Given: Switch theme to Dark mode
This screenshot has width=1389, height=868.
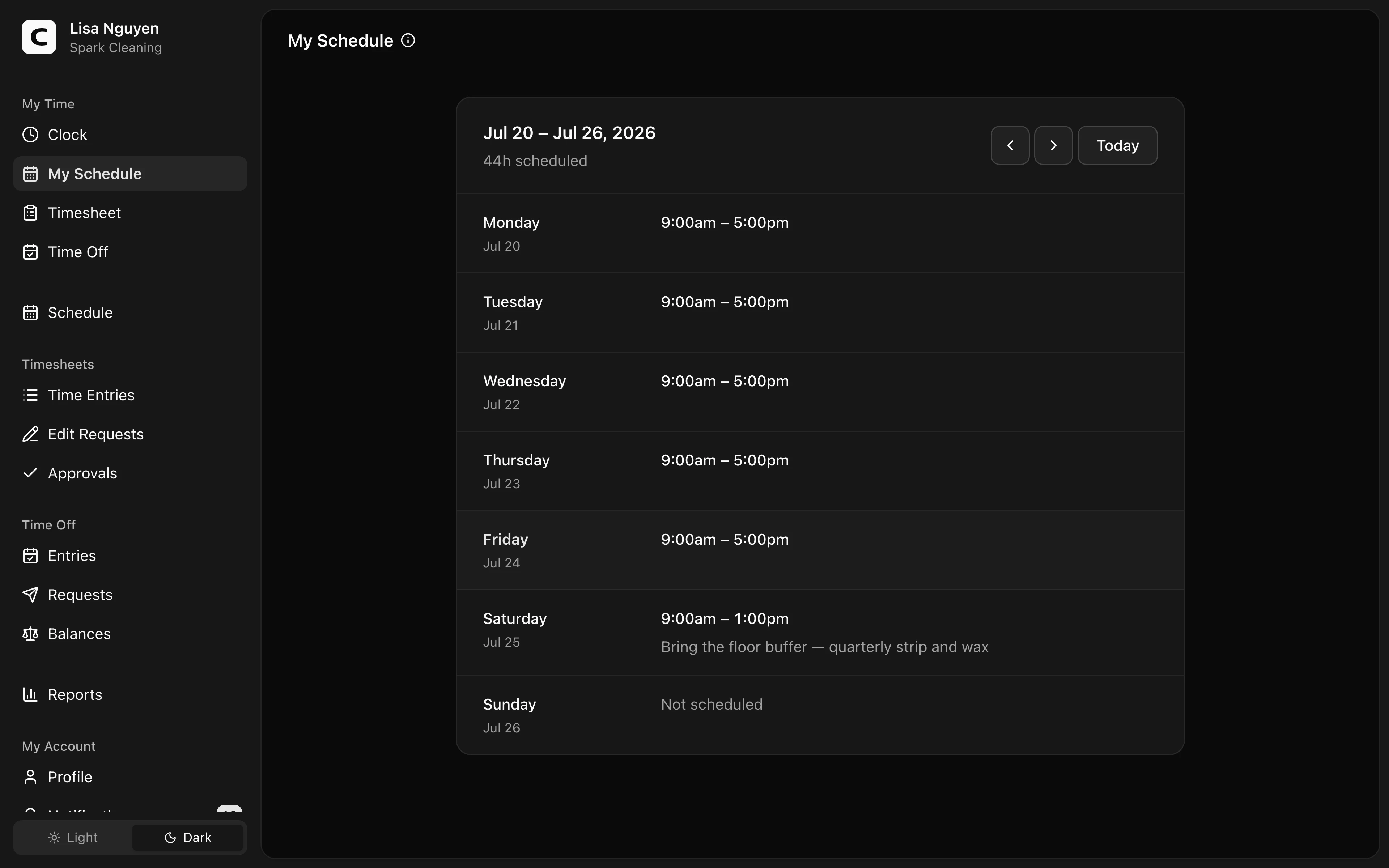Looking at the screenshot, I should 188,838.
